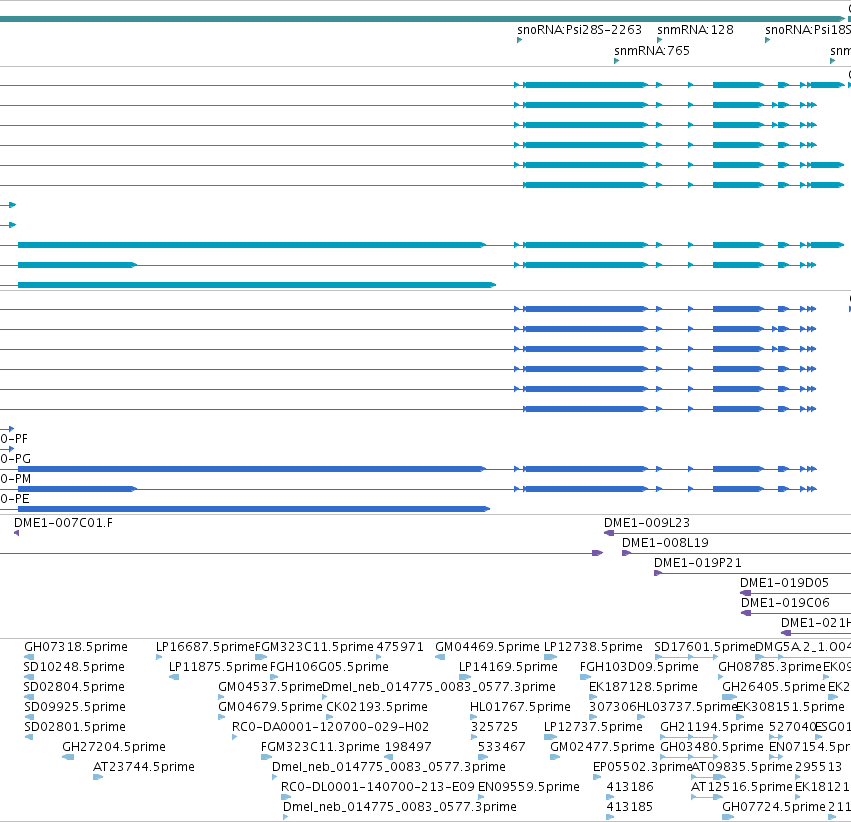
Task: Open the 307306 feature label
Action: pos(613,708)
